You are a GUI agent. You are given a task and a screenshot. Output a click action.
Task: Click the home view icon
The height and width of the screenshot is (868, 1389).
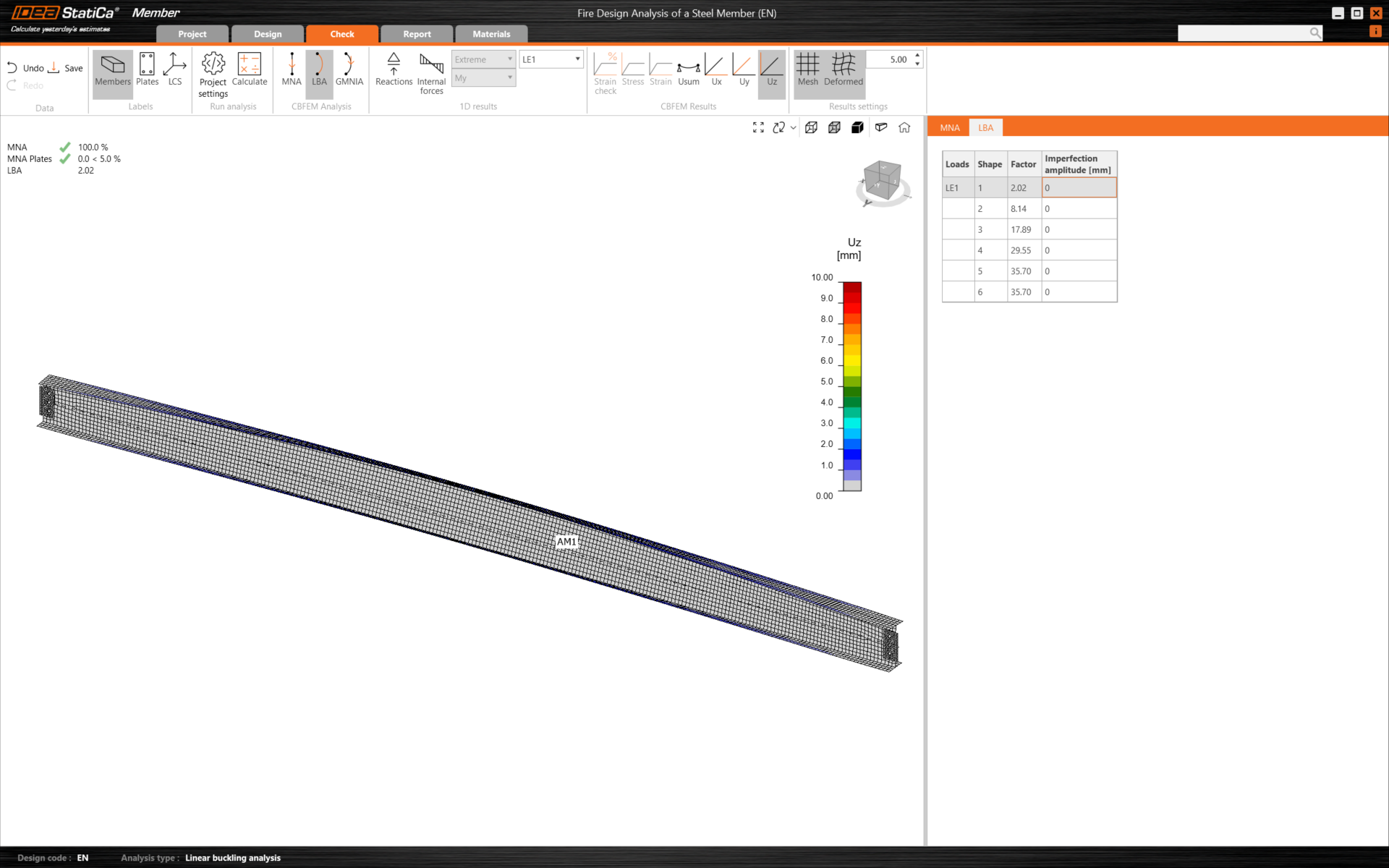[904, 127]
